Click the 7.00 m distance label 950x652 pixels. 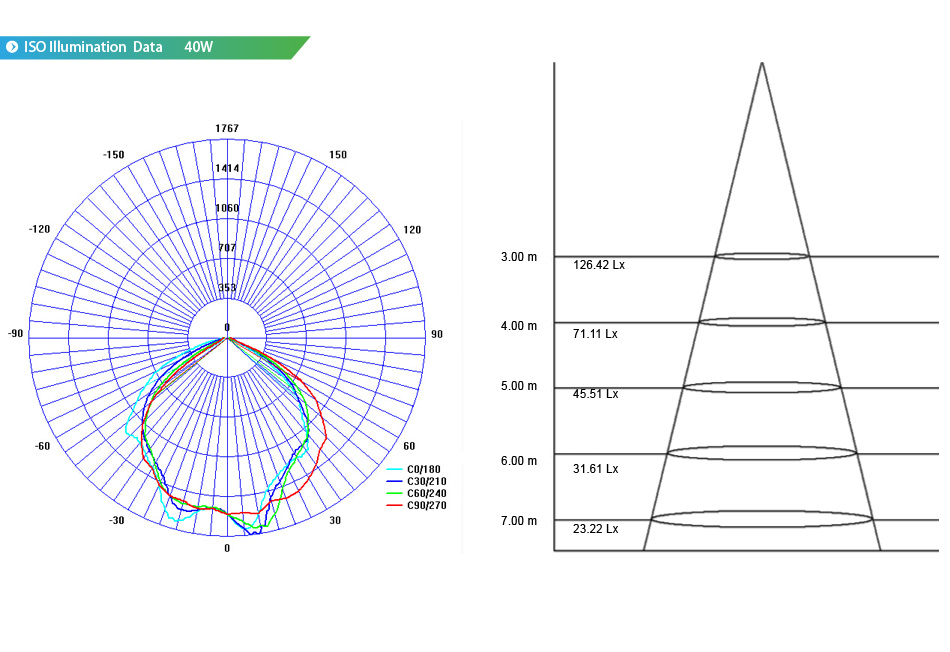(519, 521)
